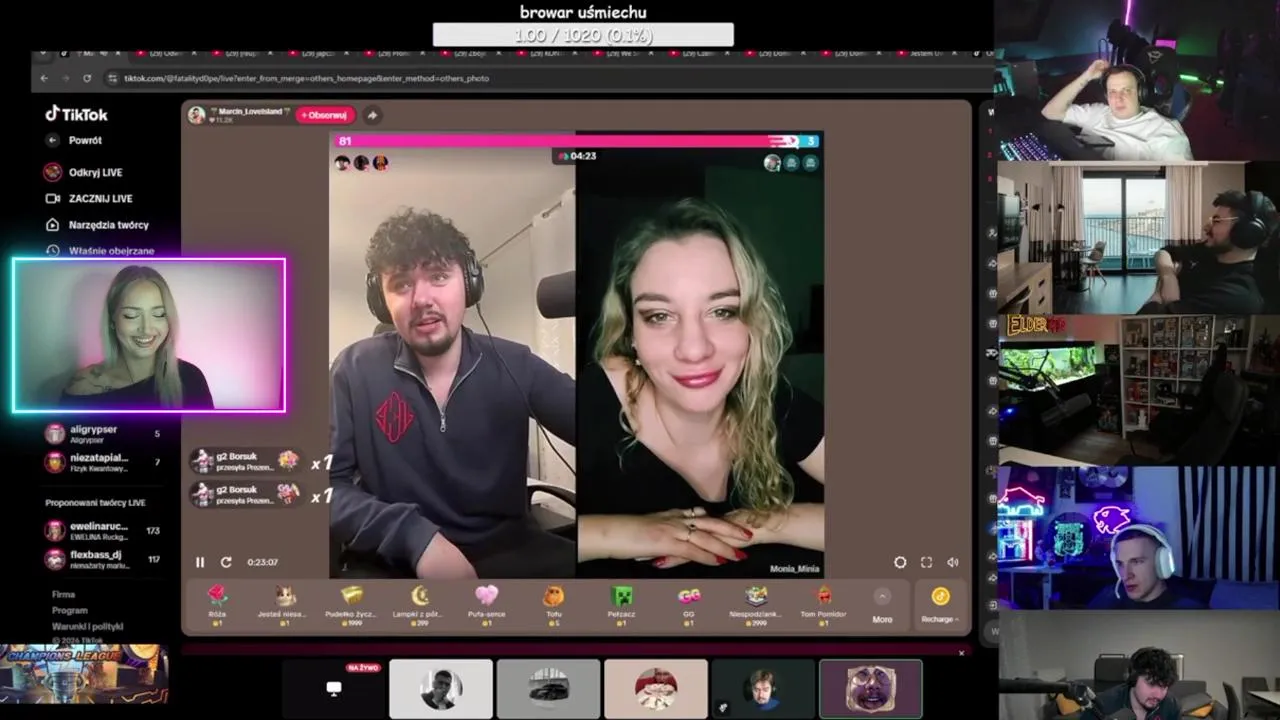Image resolution: width=1280 pixels, height=720 pixels.
Task: Close the bottom panel with small X
Action: pos(962,653)
